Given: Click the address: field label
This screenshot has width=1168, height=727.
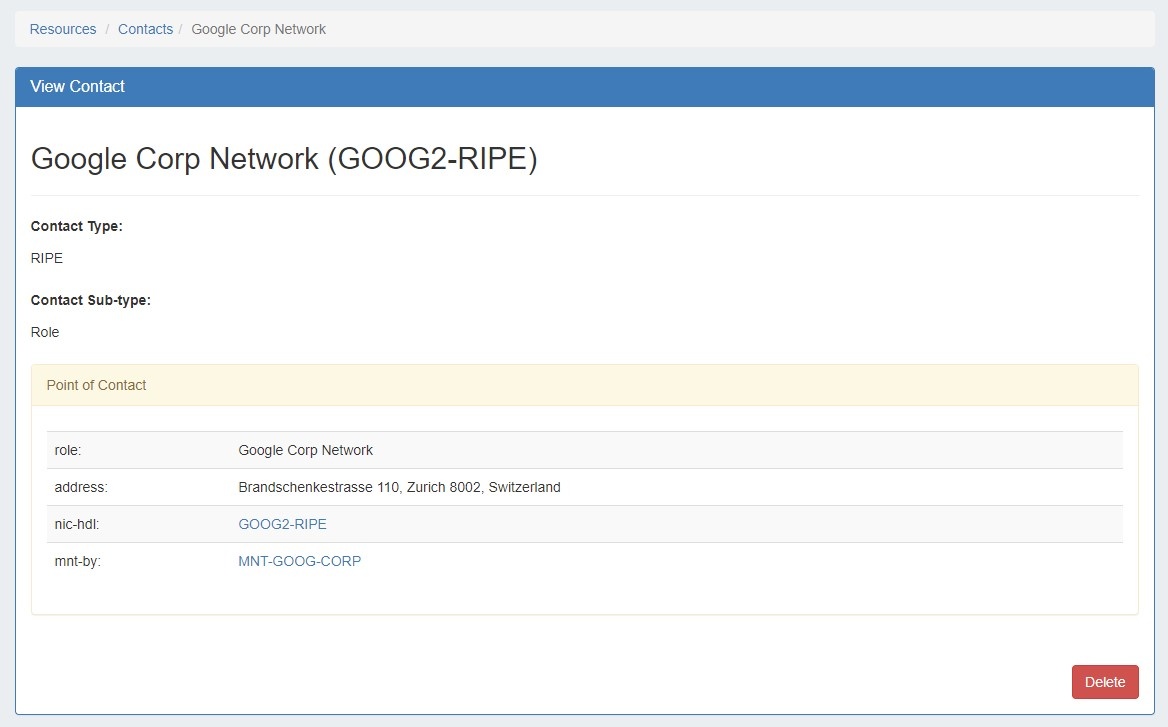Looking at the screenshot, I should pos(81,487).
